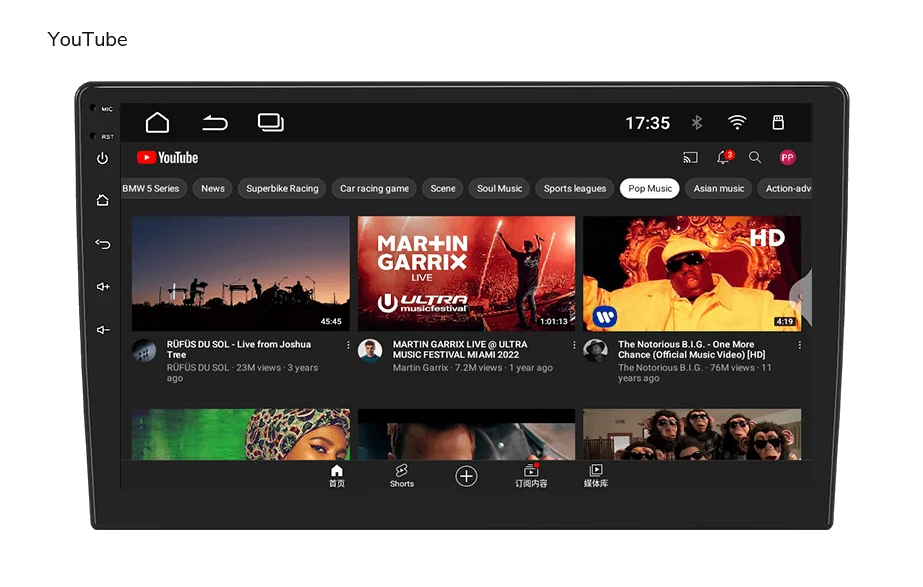
Task: Open the monkeys with sunglasses thumbnail
Action: coord(692,435)
